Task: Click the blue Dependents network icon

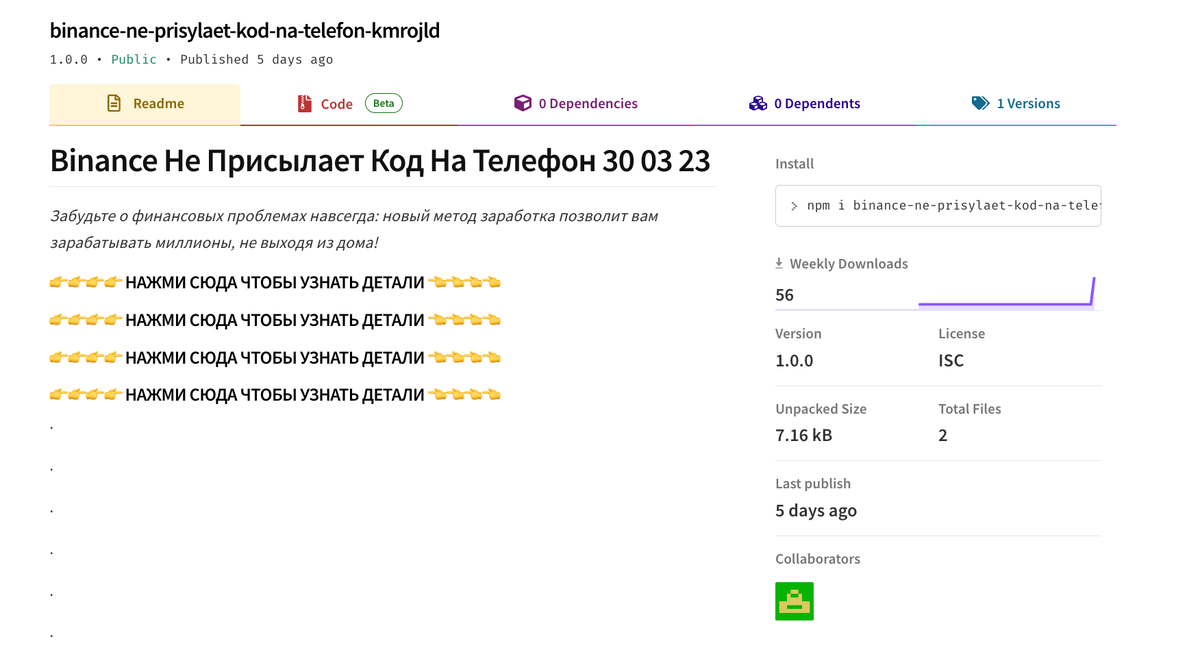Action: [758, 103]
